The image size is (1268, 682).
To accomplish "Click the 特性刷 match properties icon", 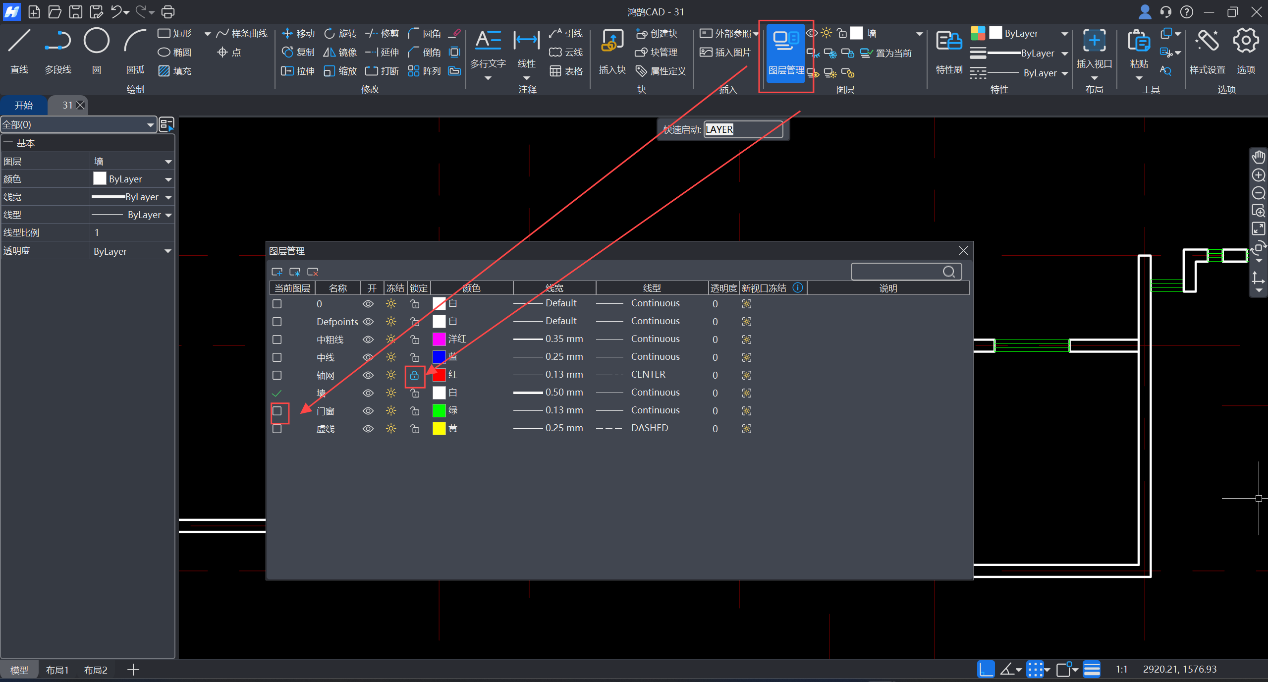I will click(948, 50).
